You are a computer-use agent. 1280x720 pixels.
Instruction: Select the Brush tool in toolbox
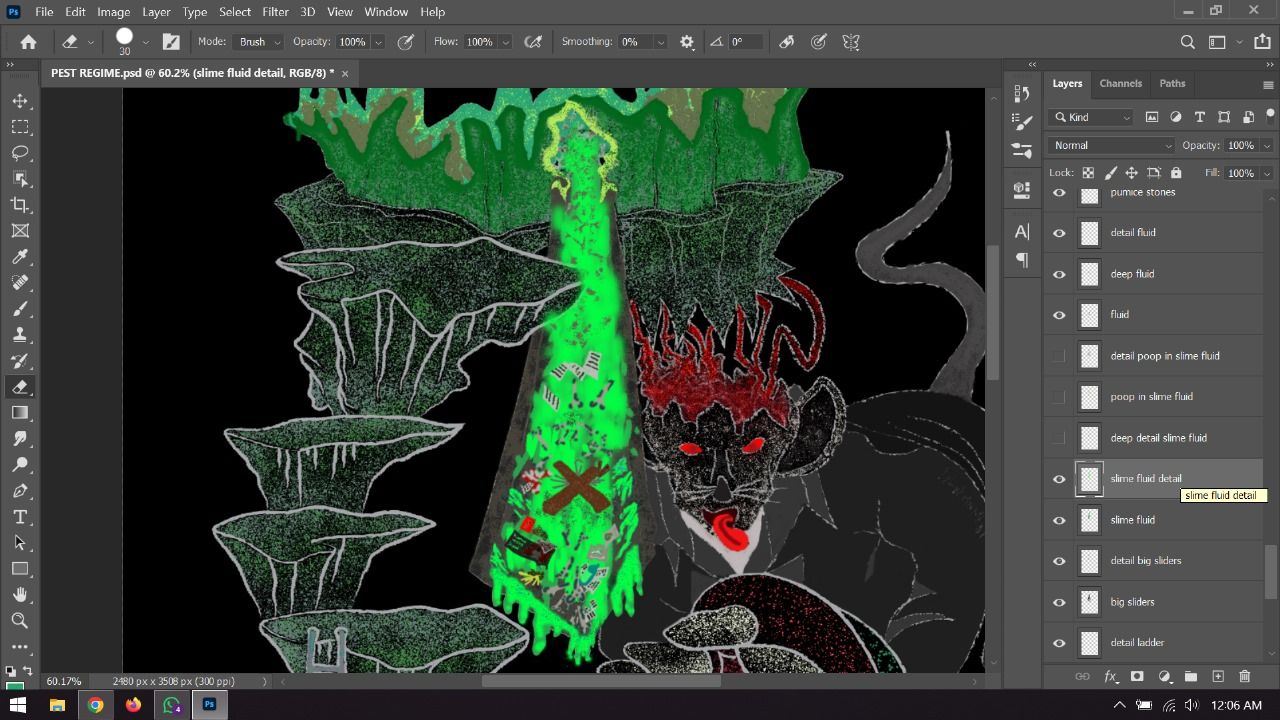pos(19,309)
